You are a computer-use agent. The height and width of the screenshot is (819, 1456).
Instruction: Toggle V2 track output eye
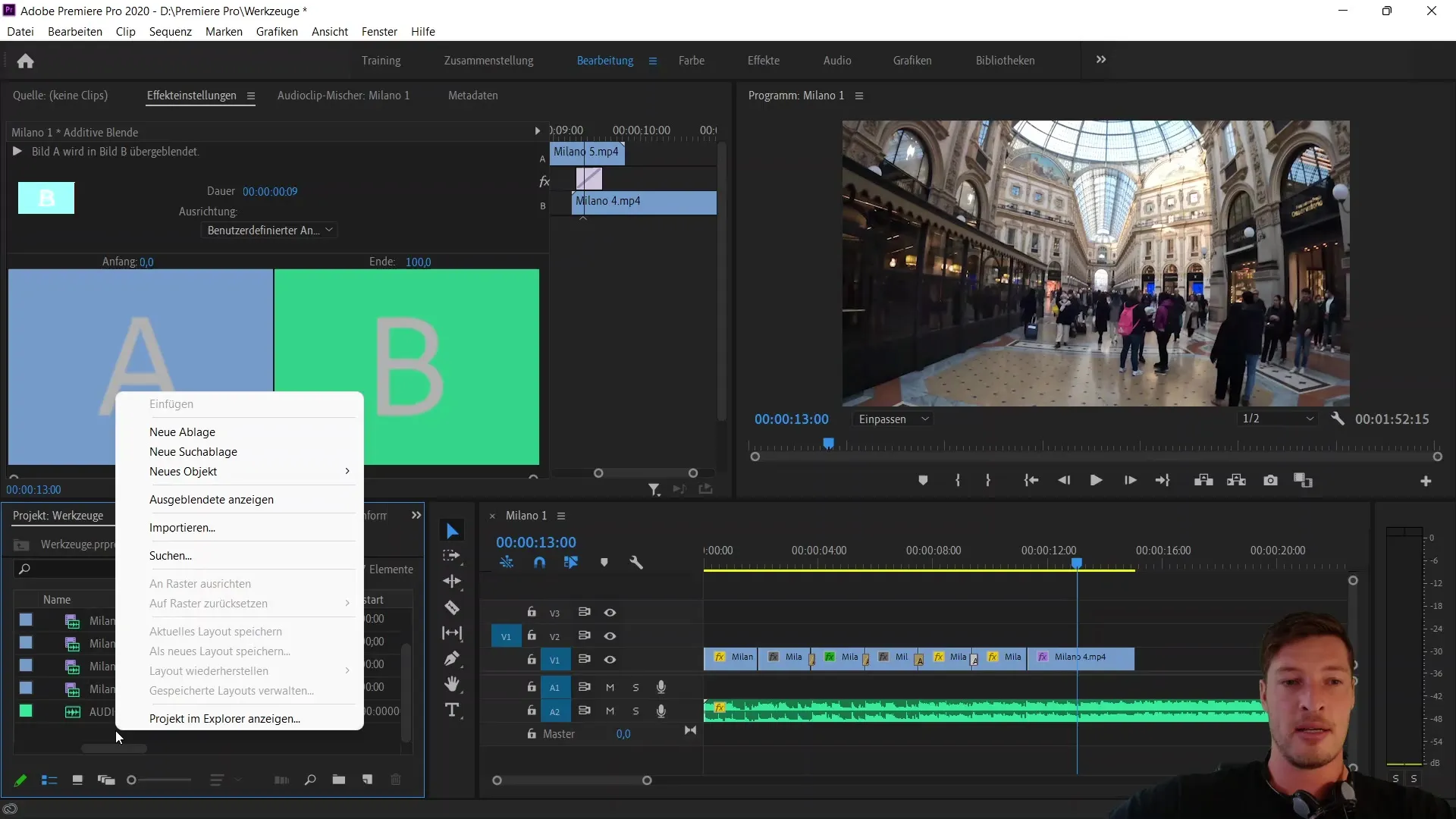610,636
